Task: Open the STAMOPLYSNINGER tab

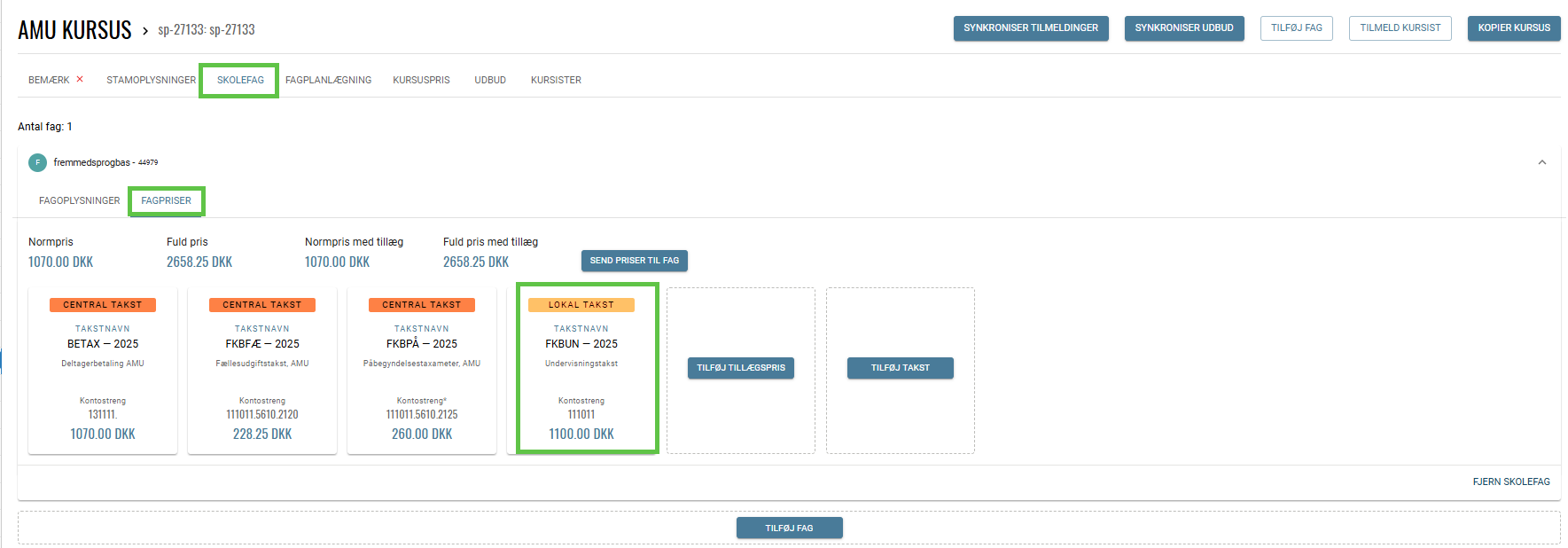Action: click(x=151, y=80)
